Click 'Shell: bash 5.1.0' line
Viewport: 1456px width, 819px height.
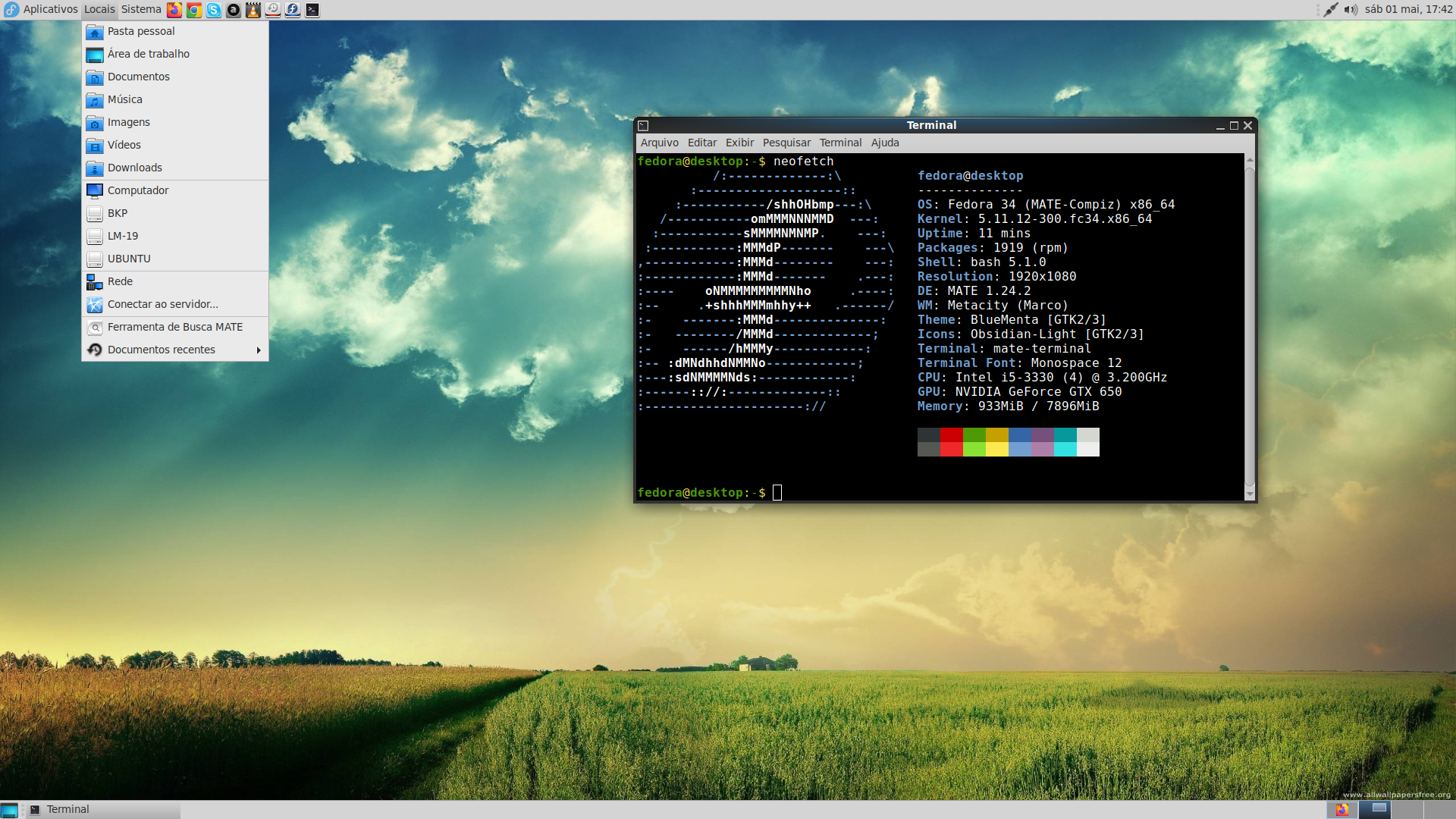pyautogui.click(x=981, y=262)
